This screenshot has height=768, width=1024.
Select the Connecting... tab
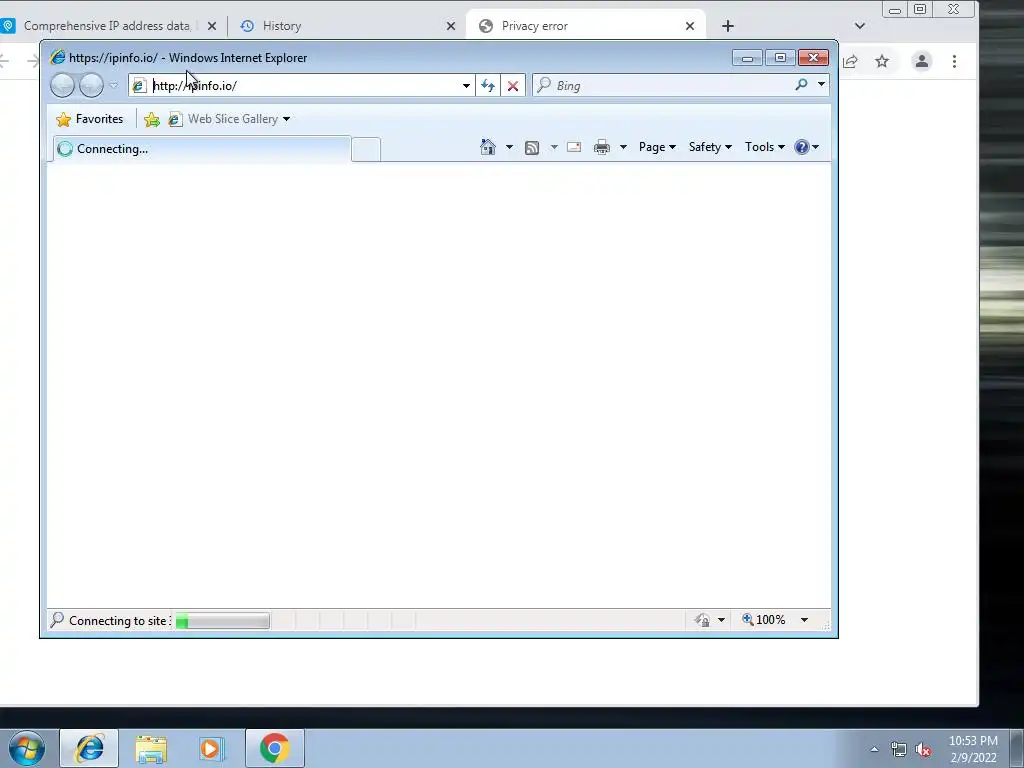201,149
